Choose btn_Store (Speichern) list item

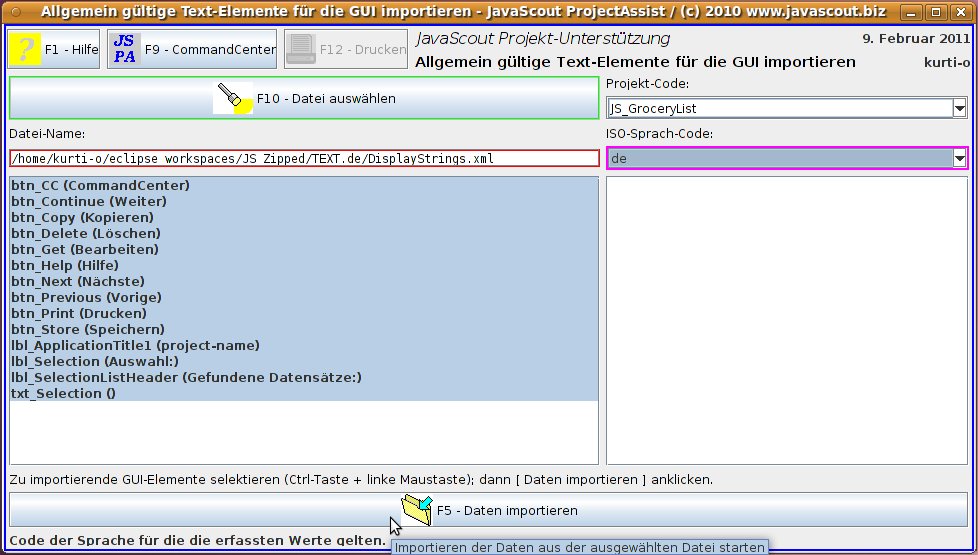(x=88, y=329)
